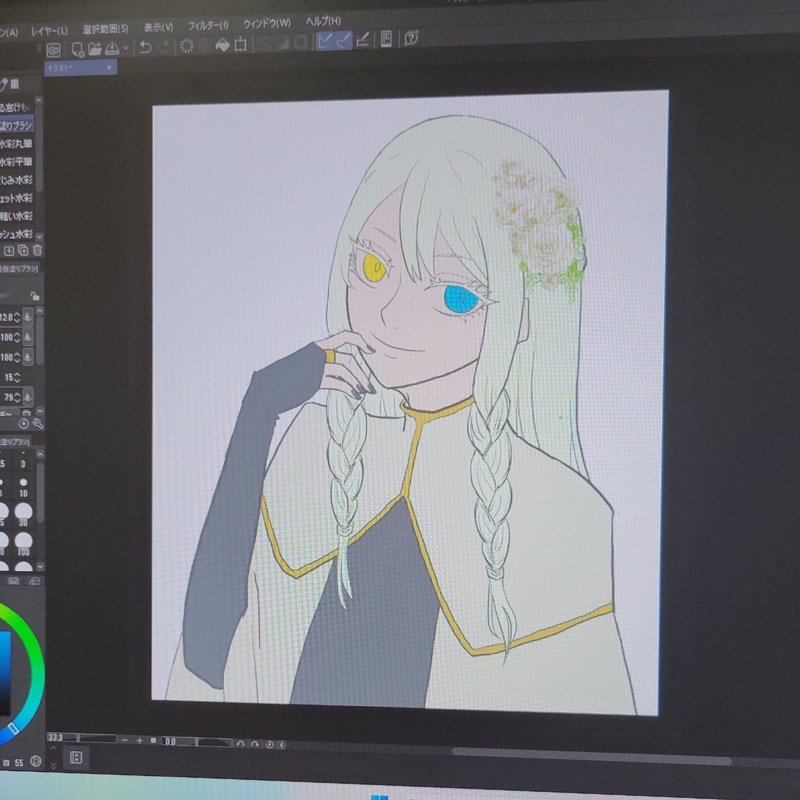Click the canvas zoom slider showing 33.3
This screenshot has height=800, width=800.
click(x=82, y=738)
